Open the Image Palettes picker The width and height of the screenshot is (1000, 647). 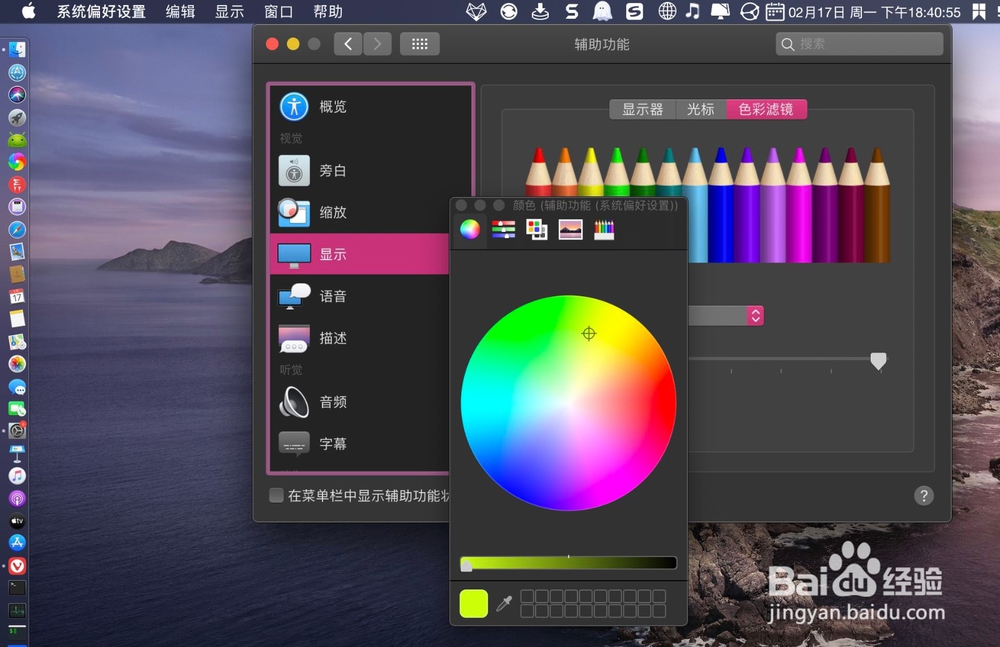(x=569, y=229)
